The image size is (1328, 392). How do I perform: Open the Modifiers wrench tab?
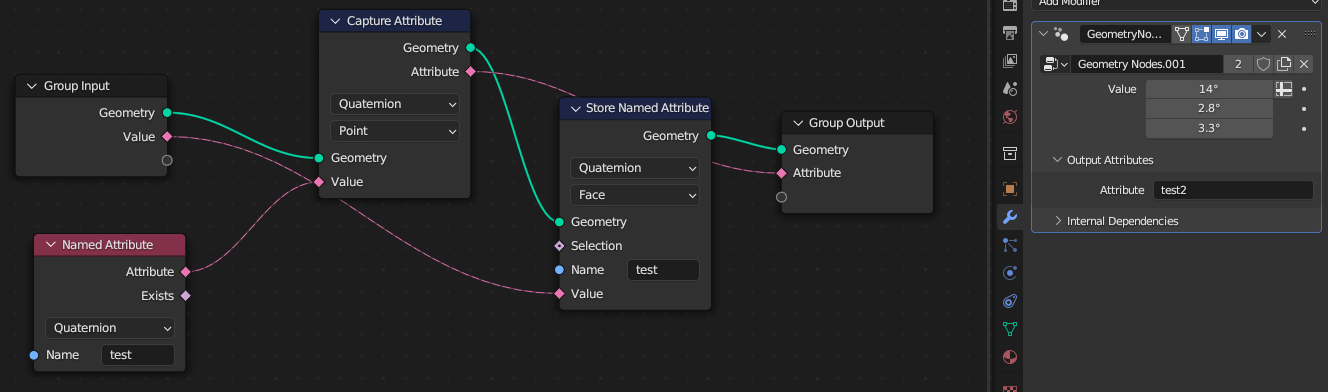[1010, 217]
